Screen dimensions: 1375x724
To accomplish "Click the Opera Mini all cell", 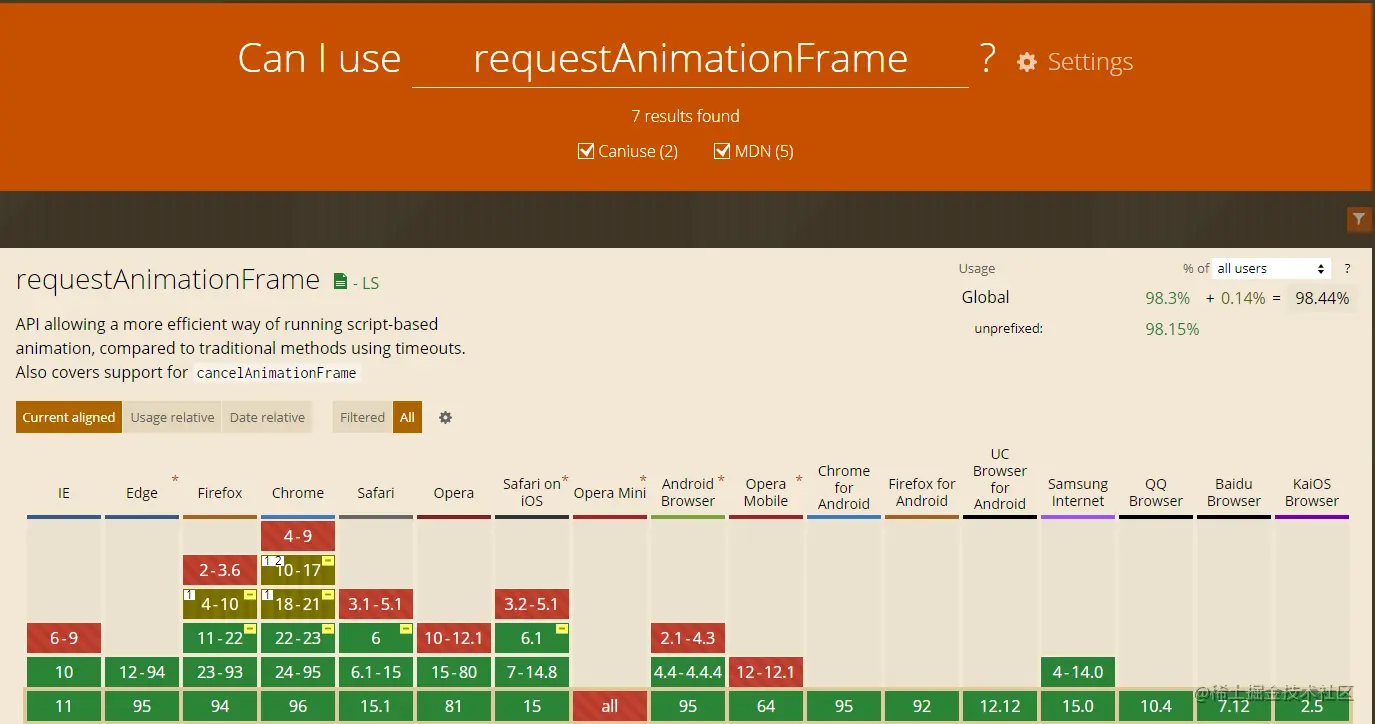I will pyautogui.click(x=610, y=706).
